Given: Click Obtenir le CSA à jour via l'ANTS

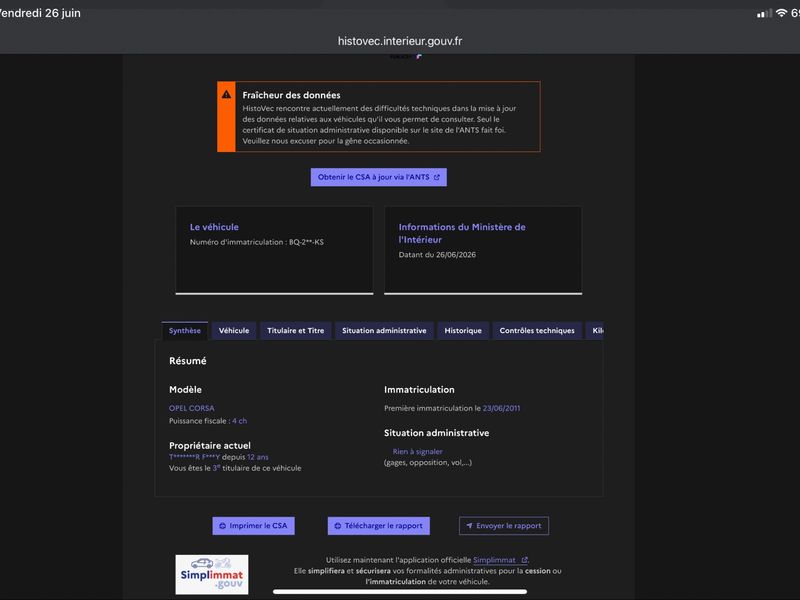Looking at the screenshot, I should tap(379, 177).
